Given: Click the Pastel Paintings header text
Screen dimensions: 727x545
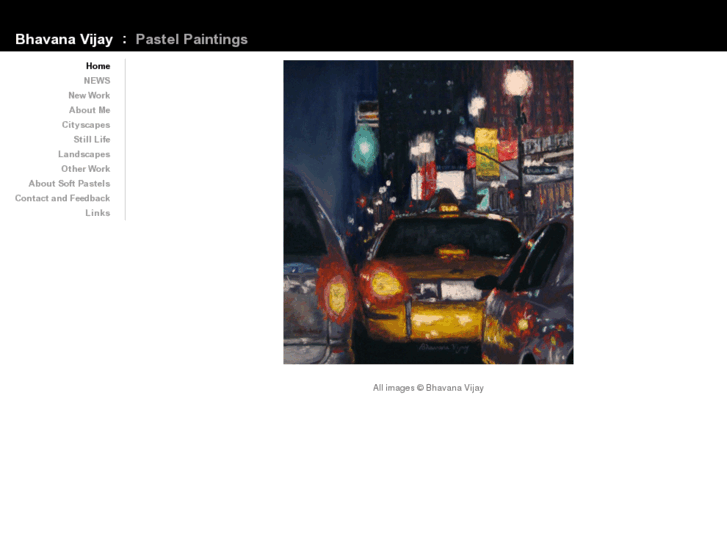Looking at the screenshot, I should coord(191,39).
